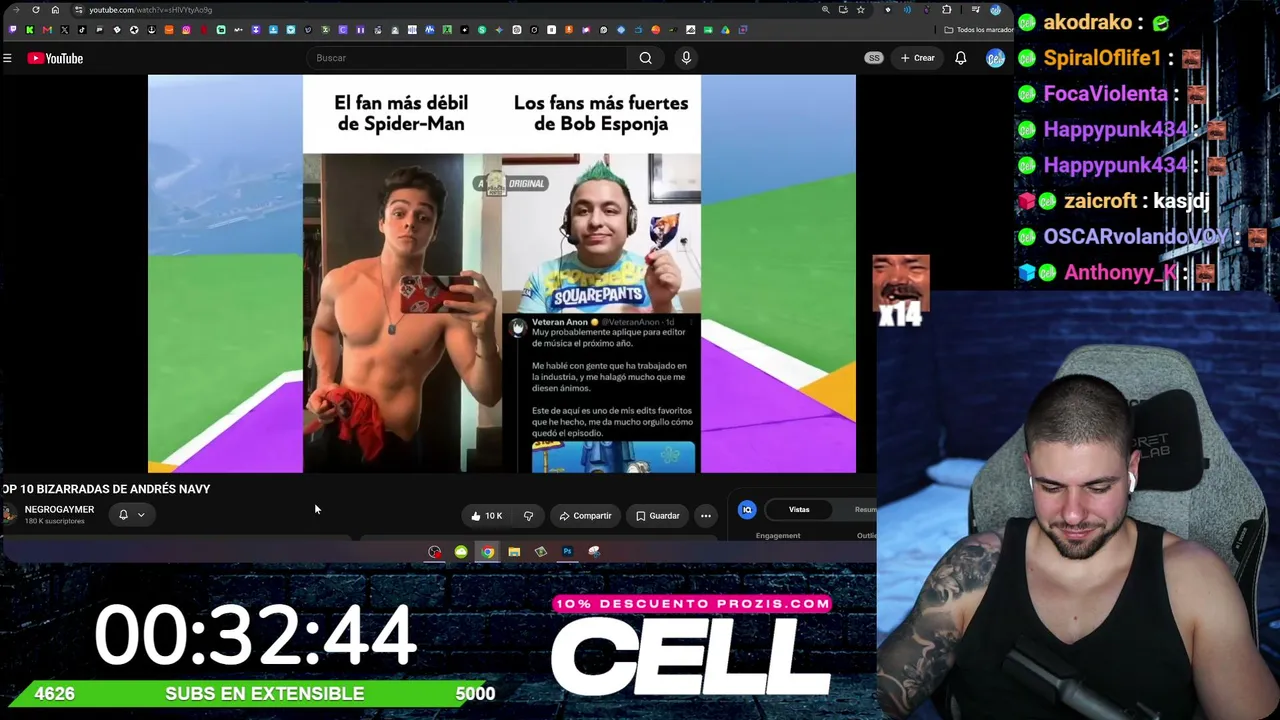Go to the browser home page
Viewport: 1280px width, 720px height.
click(x=55, y=10)
